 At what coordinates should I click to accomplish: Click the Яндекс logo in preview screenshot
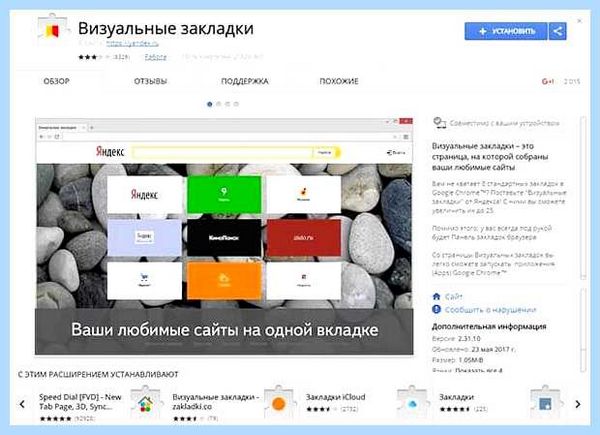click(110, 152)
